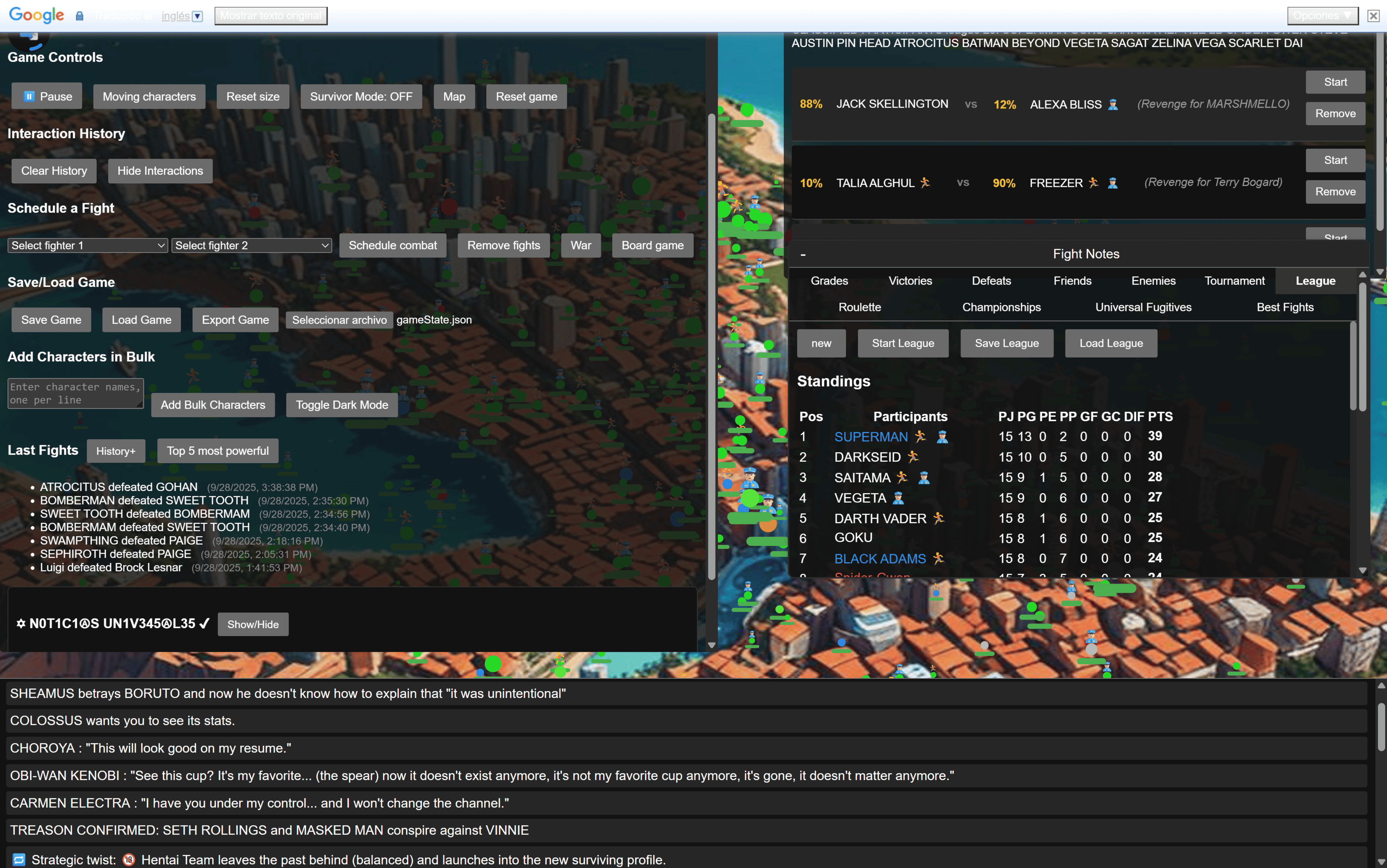Click the police officer icon next to VEGETA in standings

(898, 498)
